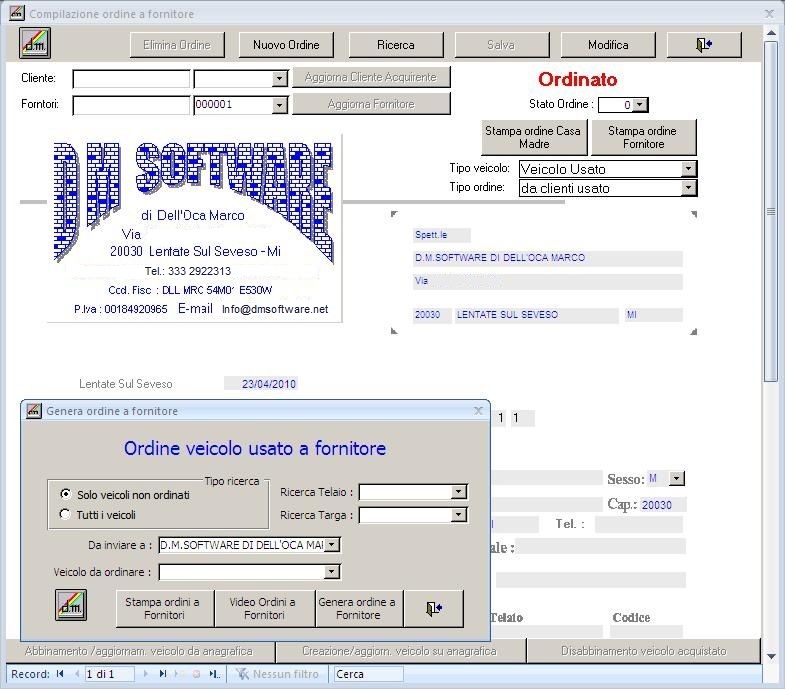785x689 pixels.
Task: Click the scrollbar up arrow
Action: click(771, 32)
